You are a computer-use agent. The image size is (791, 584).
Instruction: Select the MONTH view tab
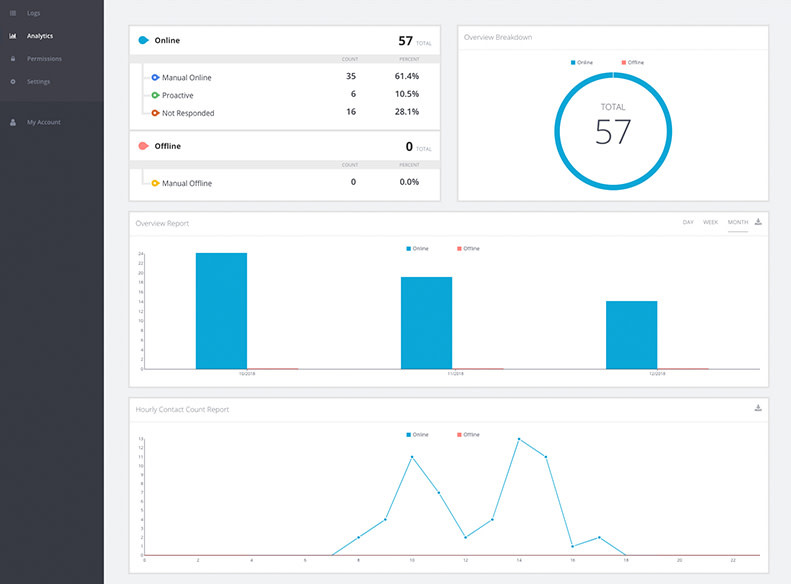click(x=738, y=222)
